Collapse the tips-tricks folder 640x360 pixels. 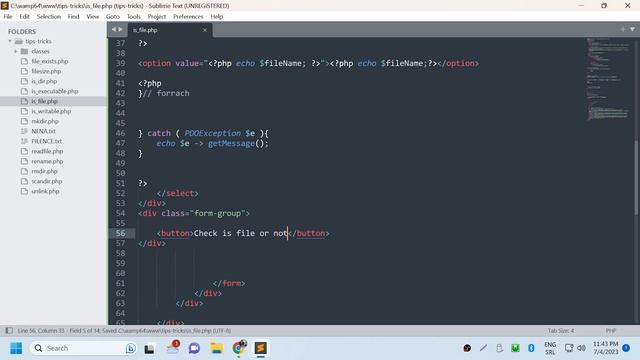point(10,41)
